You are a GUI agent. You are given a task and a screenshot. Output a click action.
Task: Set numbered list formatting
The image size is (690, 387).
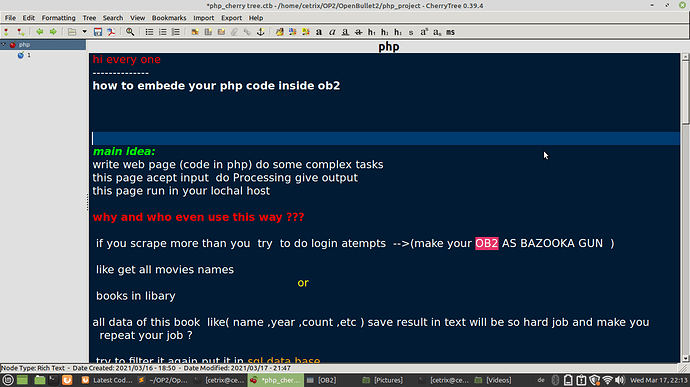coord(162,32)
